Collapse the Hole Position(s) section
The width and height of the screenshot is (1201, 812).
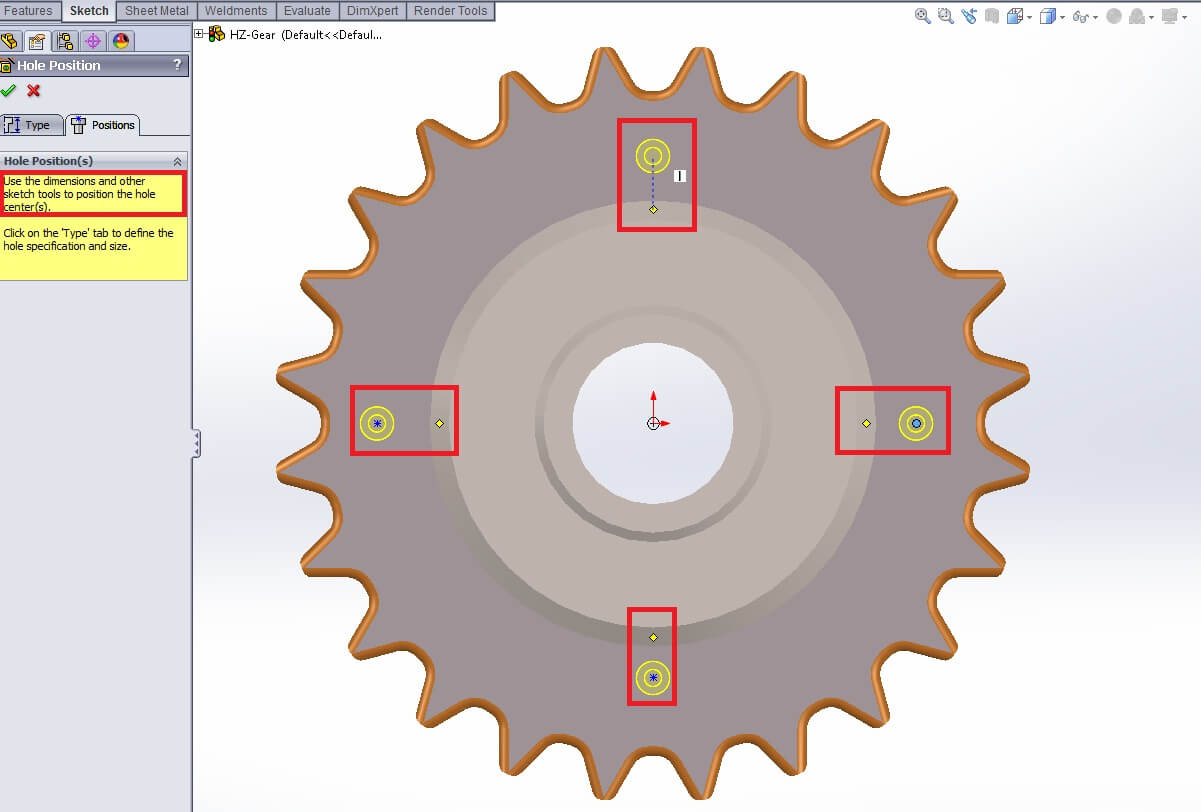click(179, 160)
